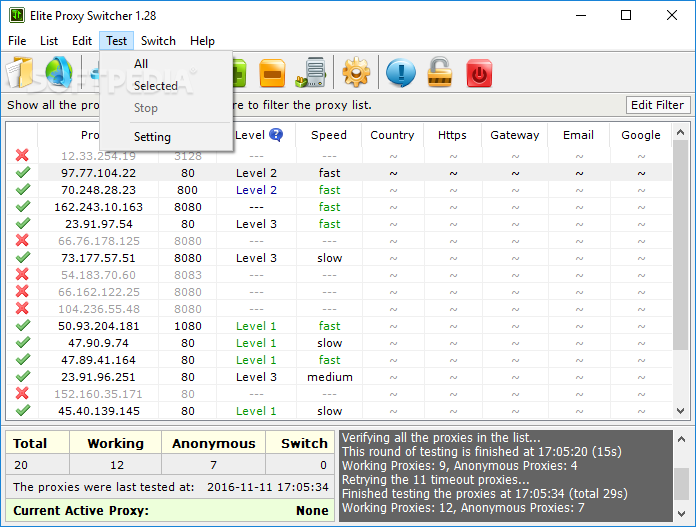Sort by the Https column header
The height and width of the screenshot is (527, 696).
[x=452, y=135]
